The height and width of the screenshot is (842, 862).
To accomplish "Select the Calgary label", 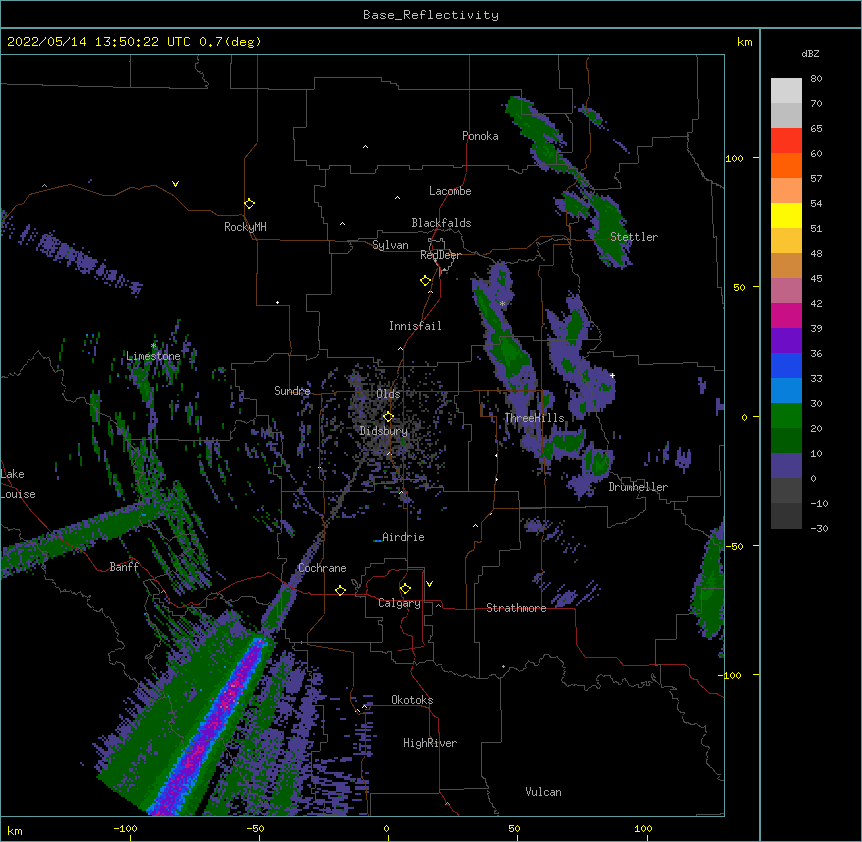I will coord(399,603).
